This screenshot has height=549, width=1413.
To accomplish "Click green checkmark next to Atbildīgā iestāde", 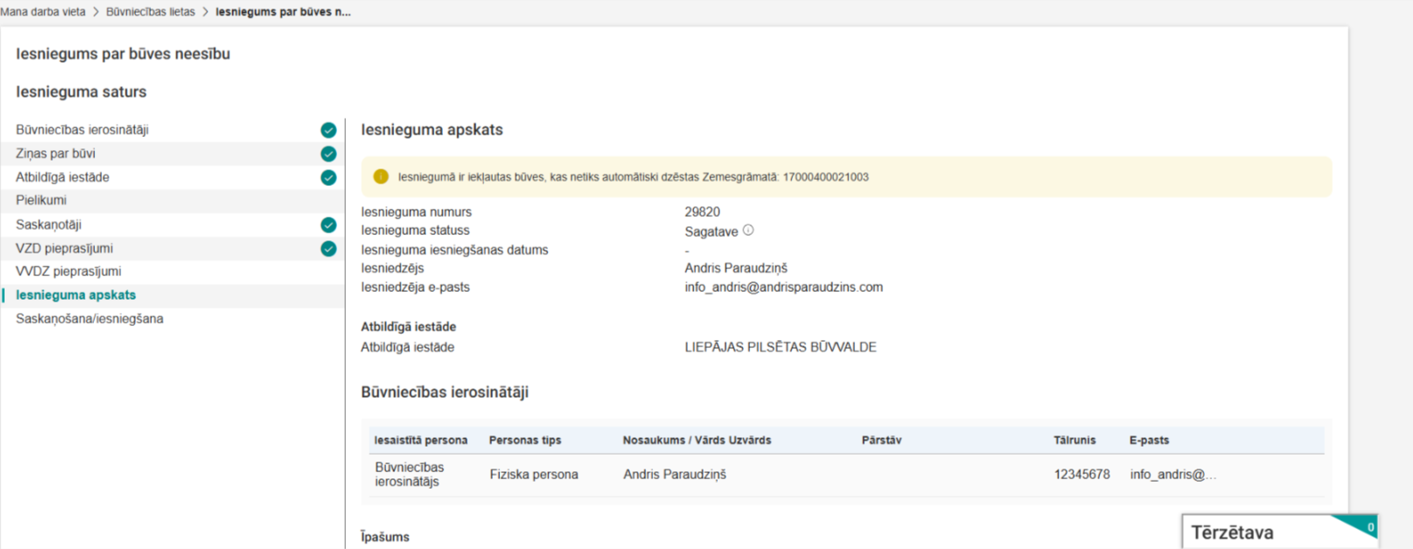I will click(x=328, y=177).
